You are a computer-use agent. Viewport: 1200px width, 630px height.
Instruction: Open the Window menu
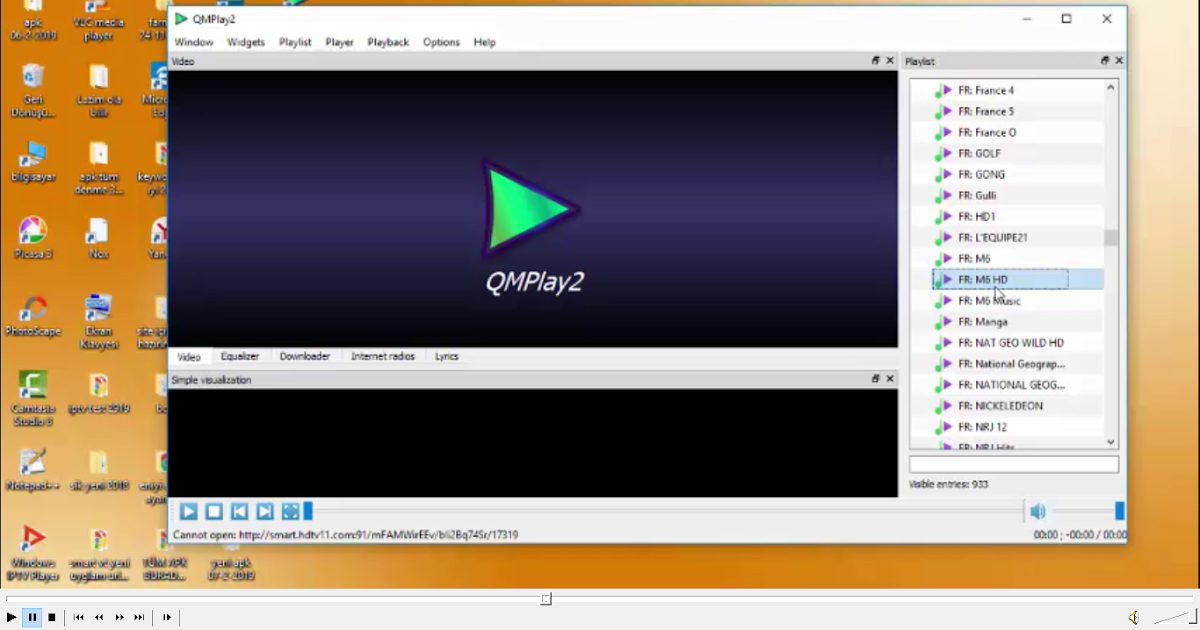[x=194, y=42]
